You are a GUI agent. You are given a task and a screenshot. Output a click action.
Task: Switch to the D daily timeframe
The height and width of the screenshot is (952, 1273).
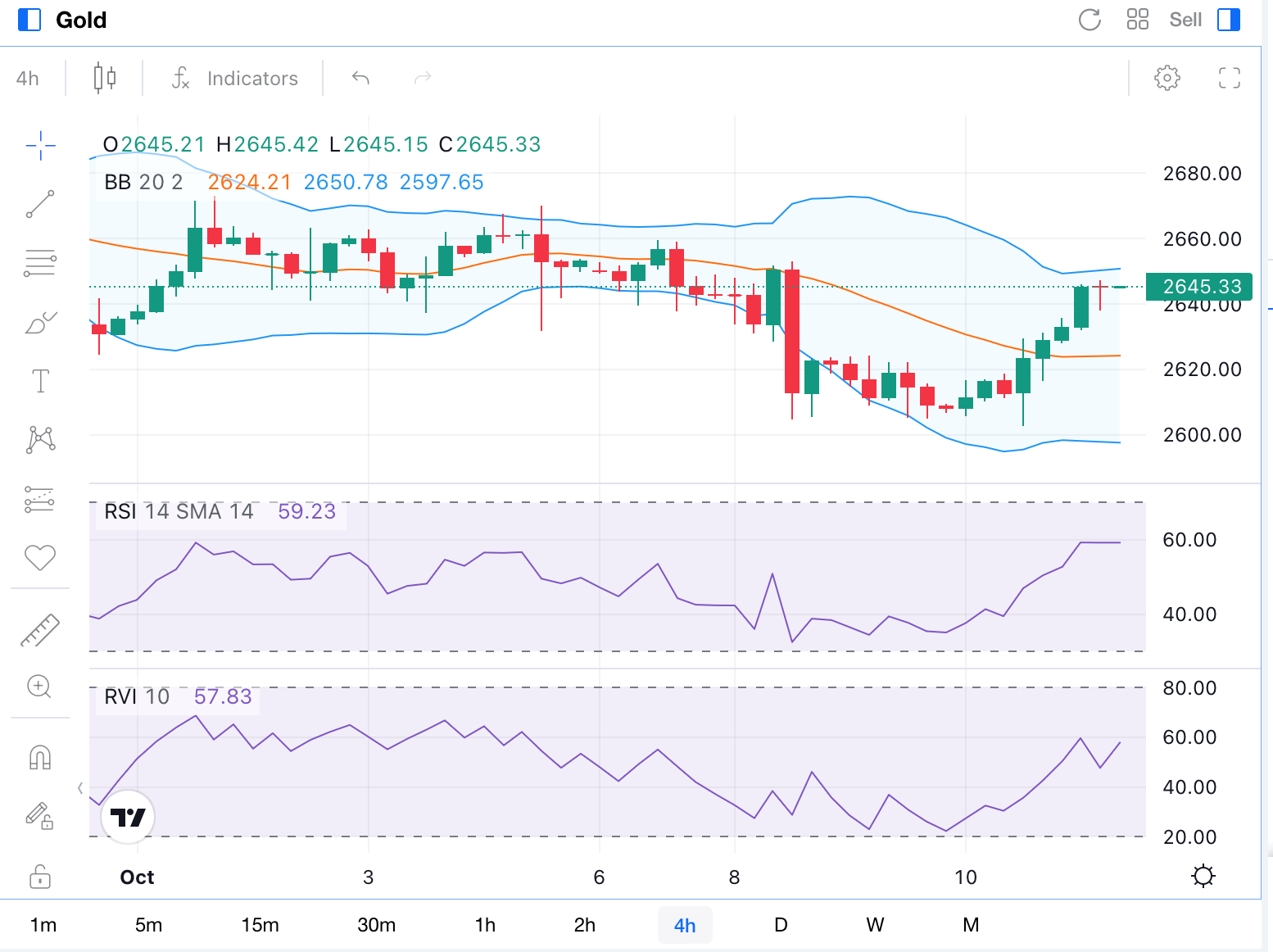point(781,925)
